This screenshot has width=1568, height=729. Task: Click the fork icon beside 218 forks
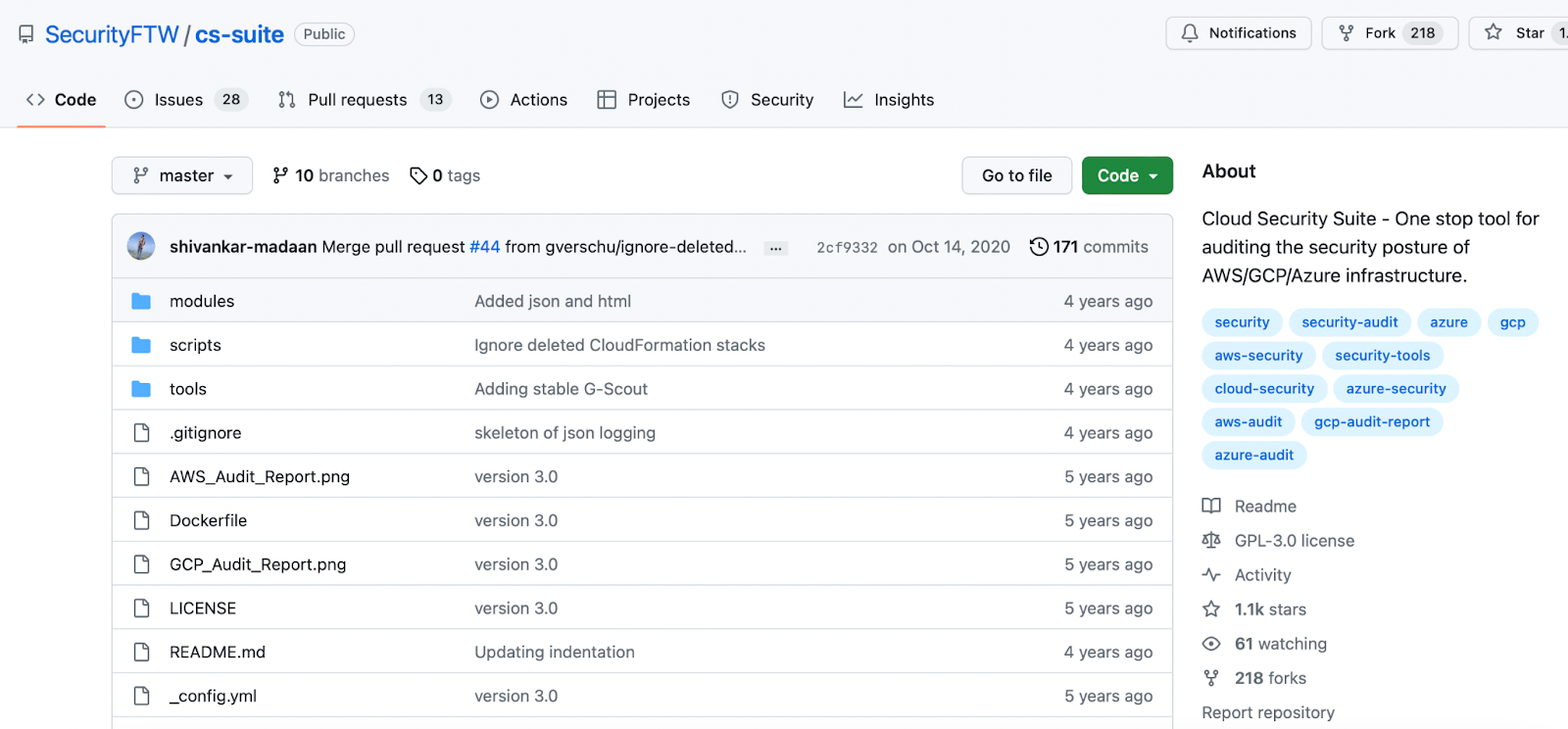[1211, 677]
